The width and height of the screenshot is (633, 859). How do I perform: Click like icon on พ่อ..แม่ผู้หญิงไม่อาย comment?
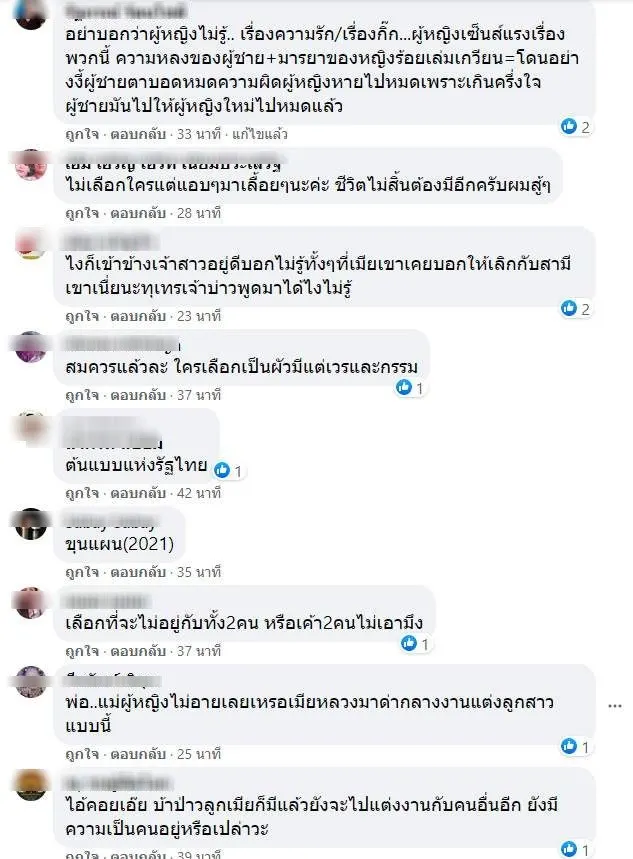coord(569,746)
